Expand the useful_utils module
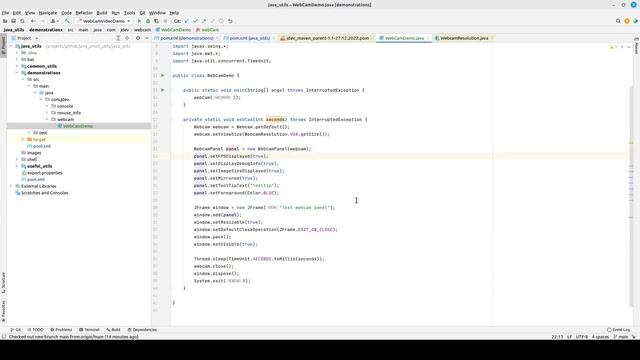Screen dimensions: 640x360 [x=17, y=166]
